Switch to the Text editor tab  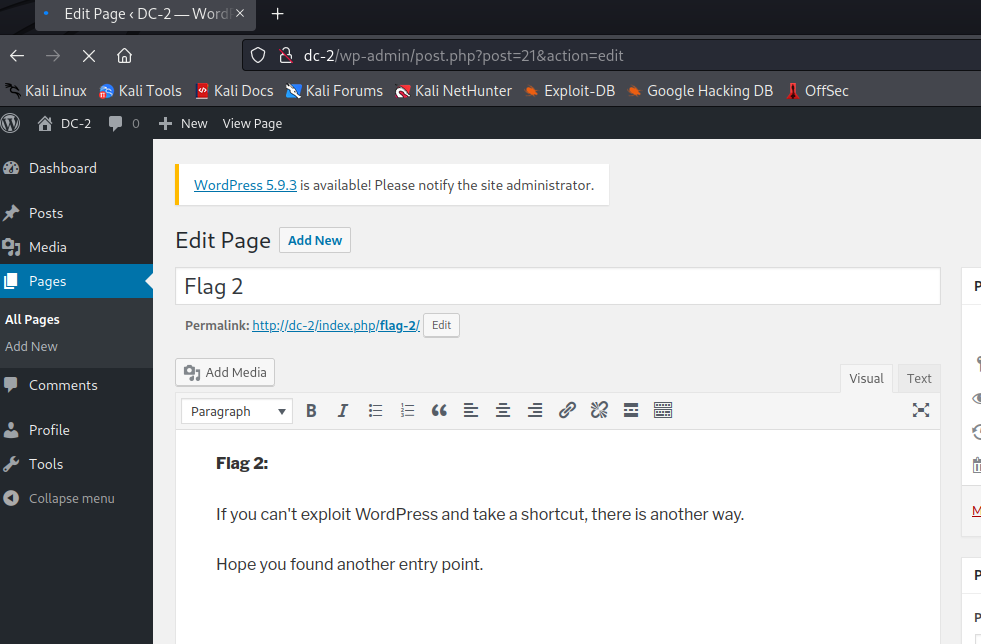coord(918,379)
